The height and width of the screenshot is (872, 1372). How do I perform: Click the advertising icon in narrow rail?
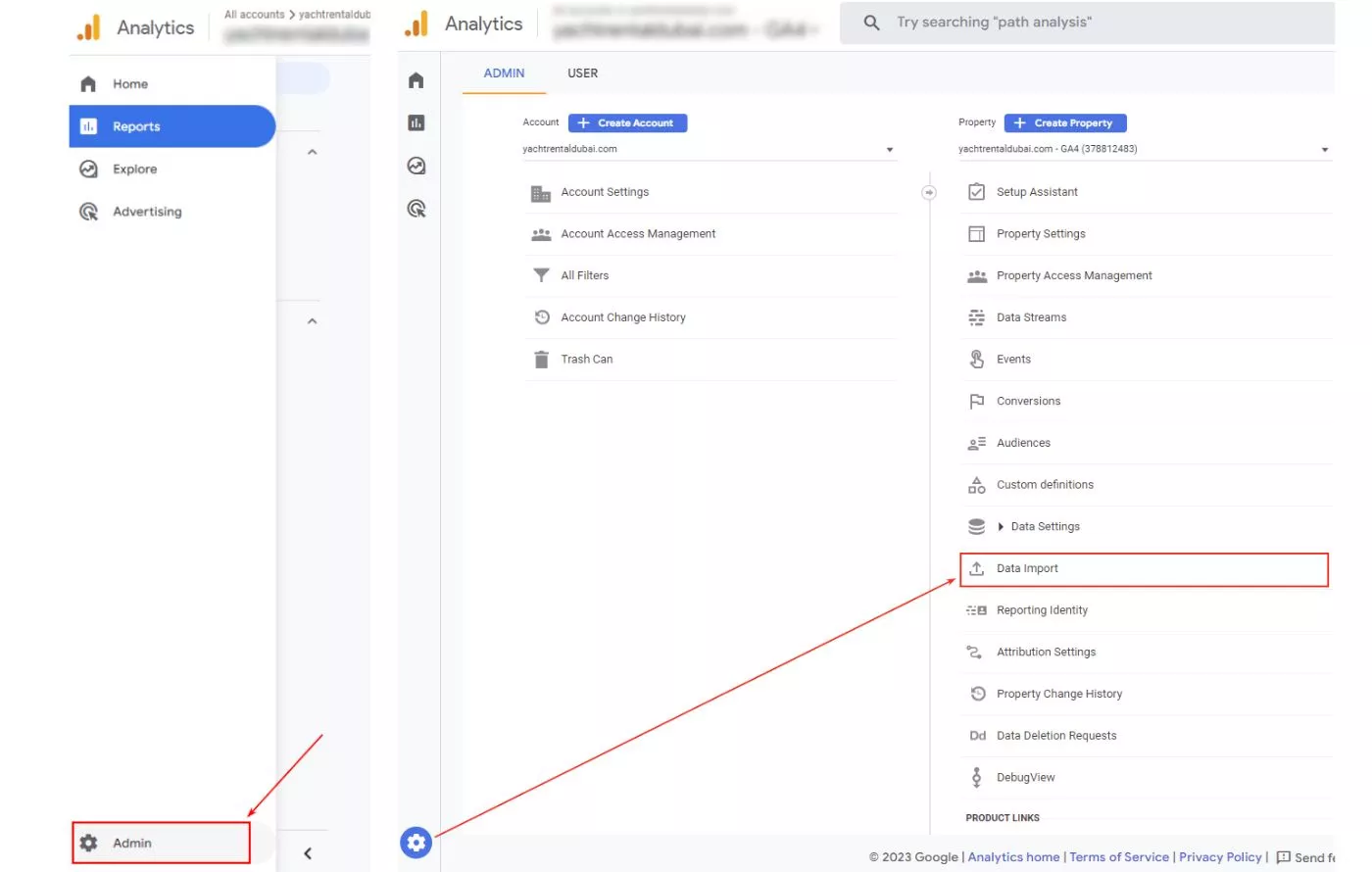click(x=416, y=209)
